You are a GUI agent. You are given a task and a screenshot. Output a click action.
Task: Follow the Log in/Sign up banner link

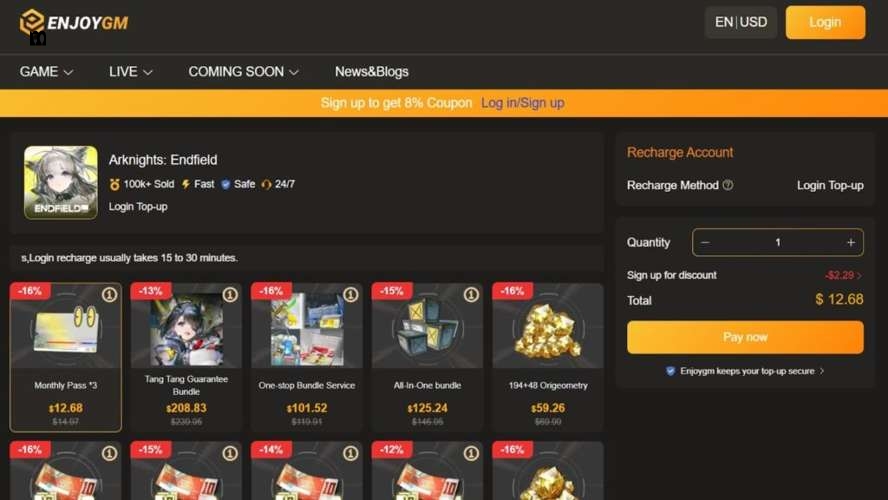pyautogui.click(x=523, y=103)
